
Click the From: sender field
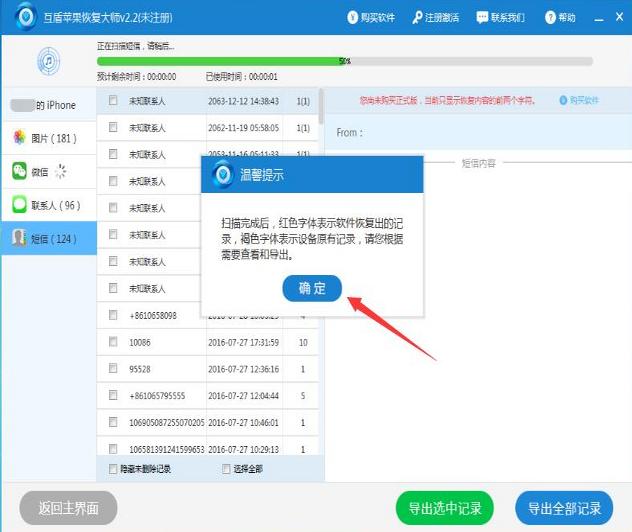coord(478,132)
